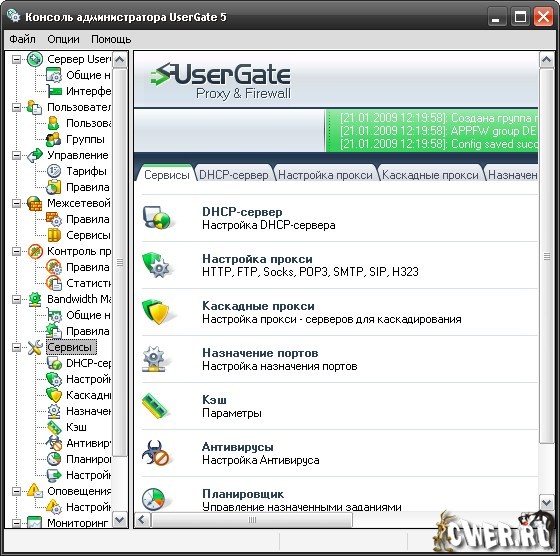
Task: Click the Интерфейсы green flag tree icon
Action: 54,91
